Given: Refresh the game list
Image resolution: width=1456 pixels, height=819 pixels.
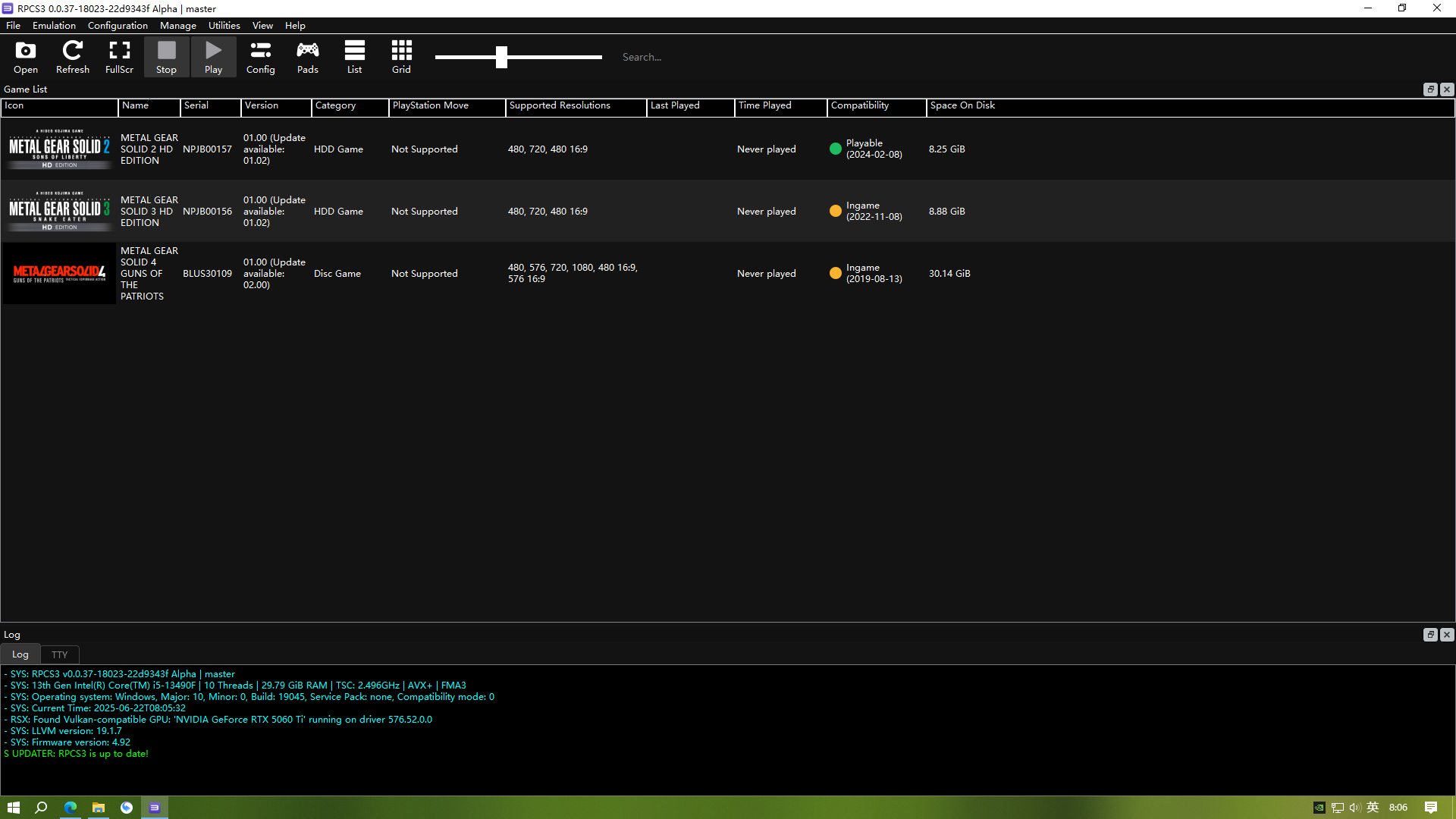Looking at the screenshot, I should tap(72, 57).
